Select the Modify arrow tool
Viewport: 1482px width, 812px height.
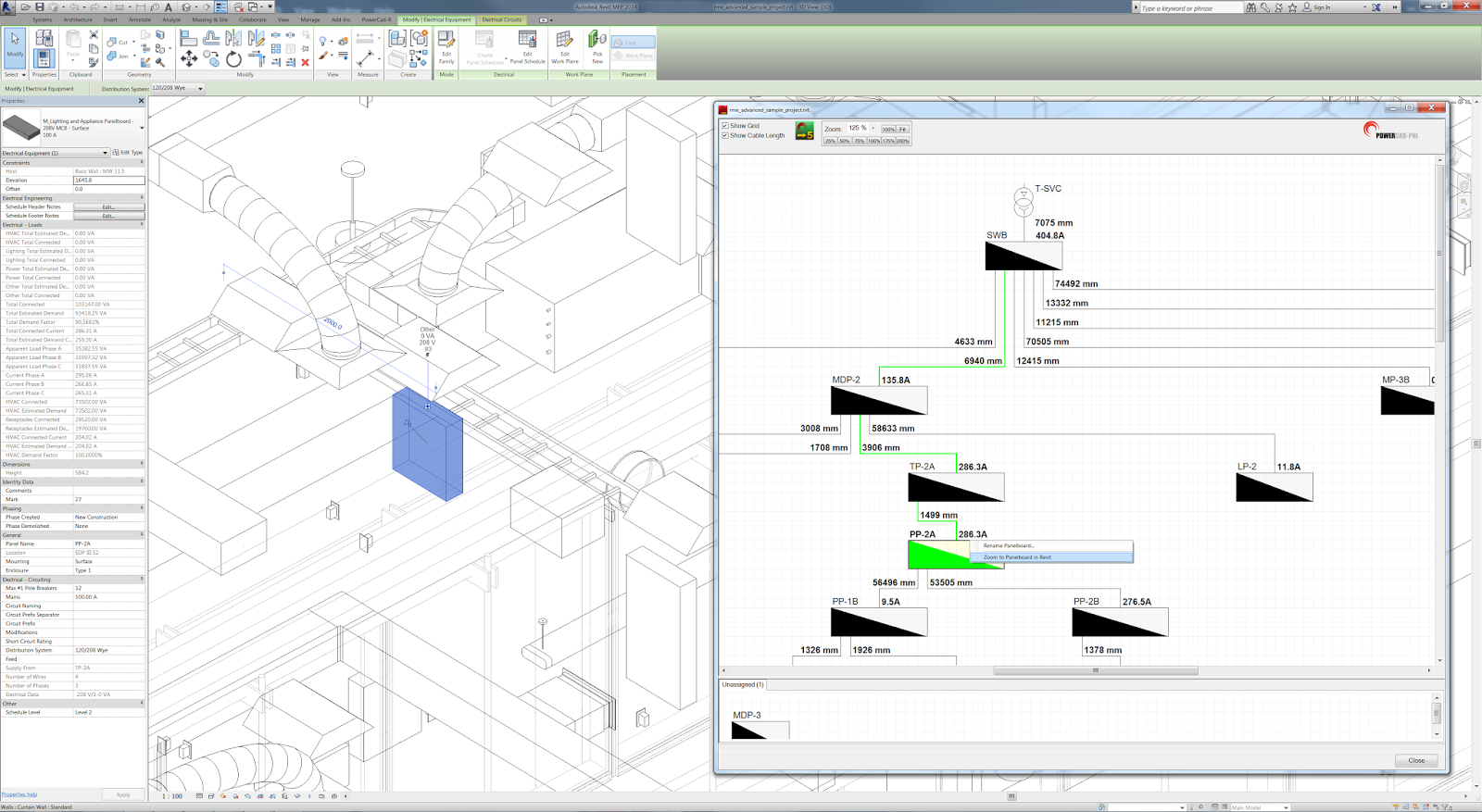click(15, 48)
